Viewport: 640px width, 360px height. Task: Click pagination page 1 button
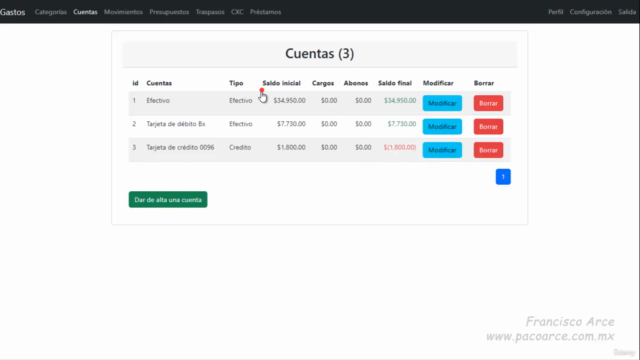(x=503, y=177)
